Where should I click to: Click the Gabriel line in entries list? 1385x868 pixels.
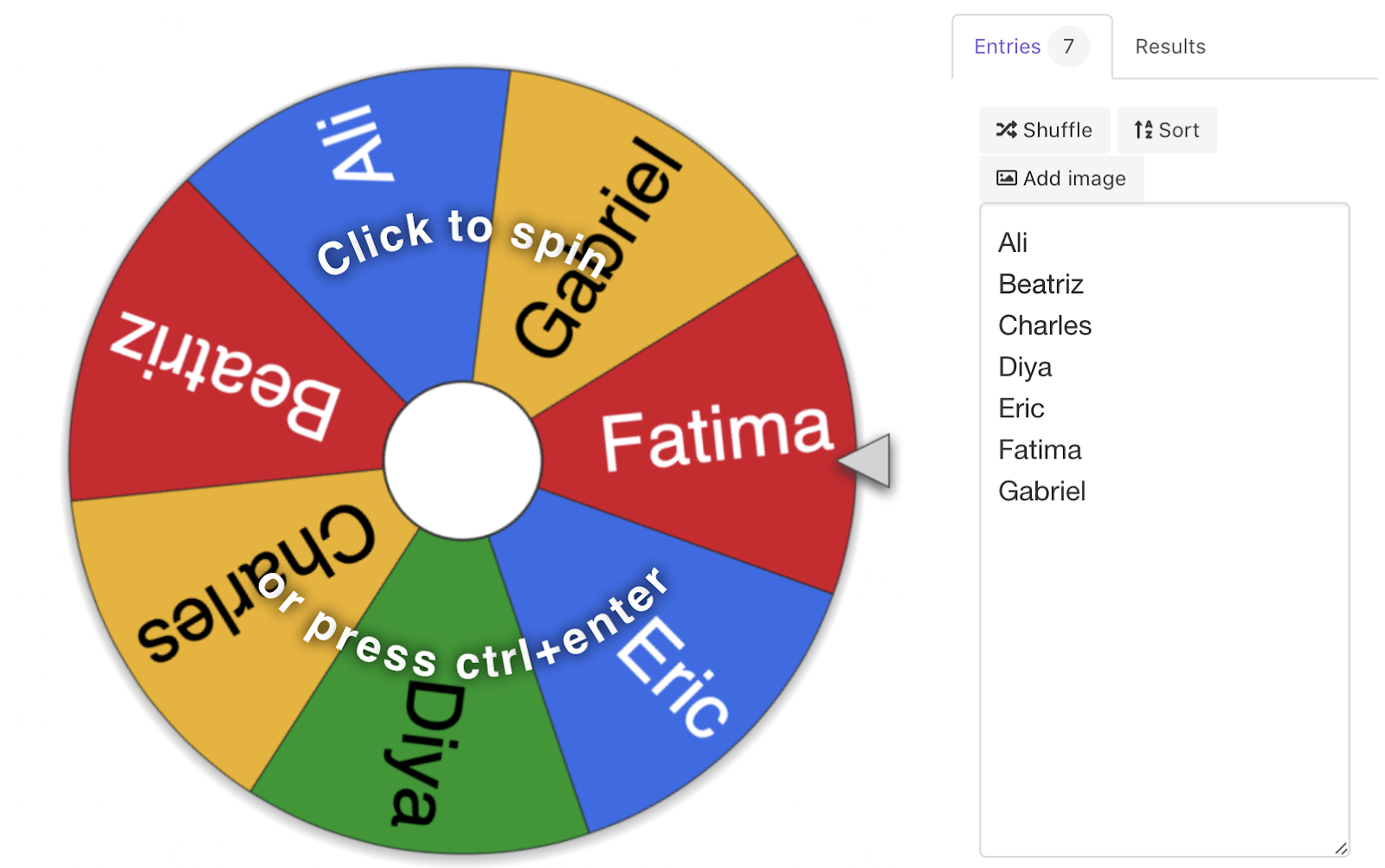[x=1041, y=492]
